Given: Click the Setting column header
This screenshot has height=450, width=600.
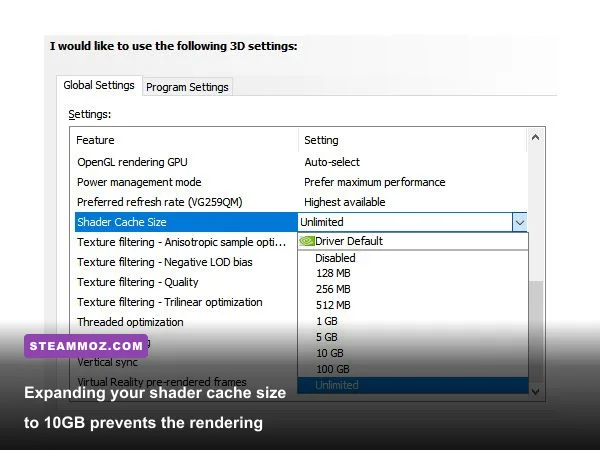Looking at the screenshot, I should 412,140.
